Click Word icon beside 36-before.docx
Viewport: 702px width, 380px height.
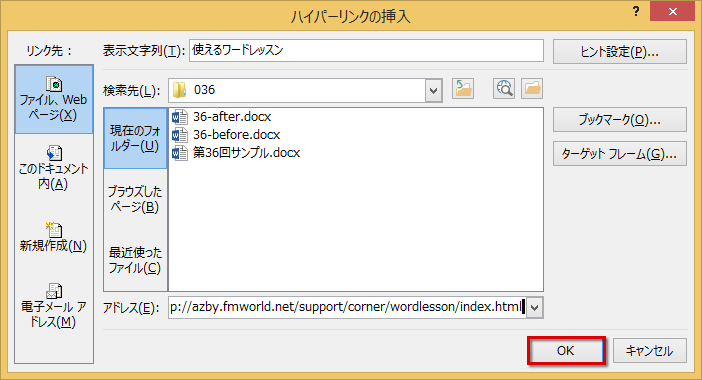tap(180, 135)
